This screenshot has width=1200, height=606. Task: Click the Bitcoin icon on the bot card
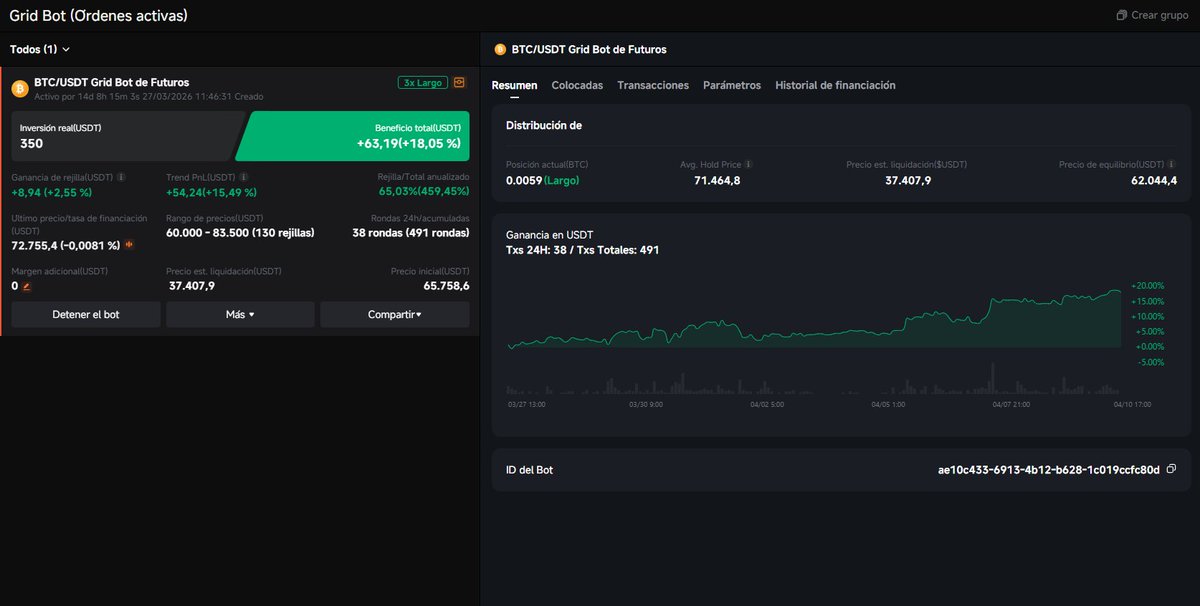click(19, 89)
